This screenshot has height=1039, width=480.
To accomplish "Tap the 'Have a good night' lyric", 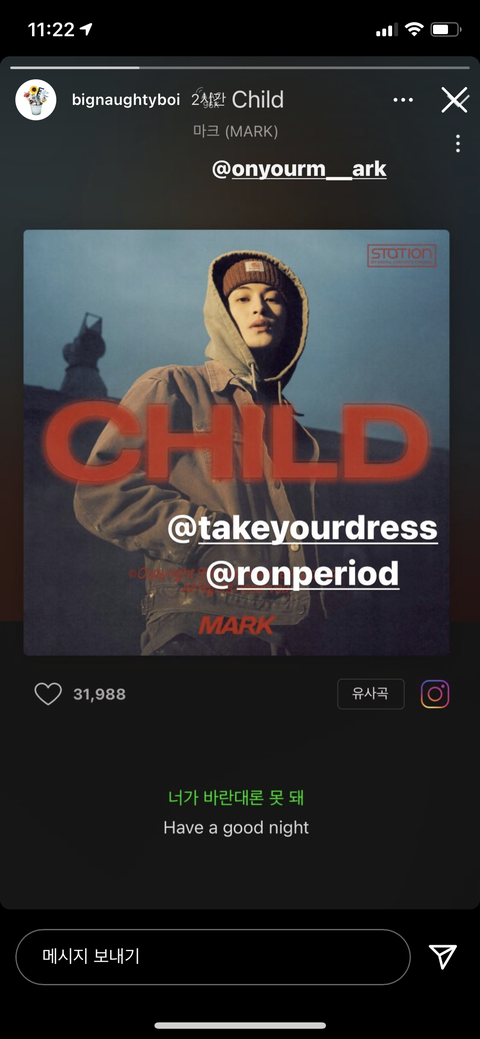I will (x=236, y=828).
